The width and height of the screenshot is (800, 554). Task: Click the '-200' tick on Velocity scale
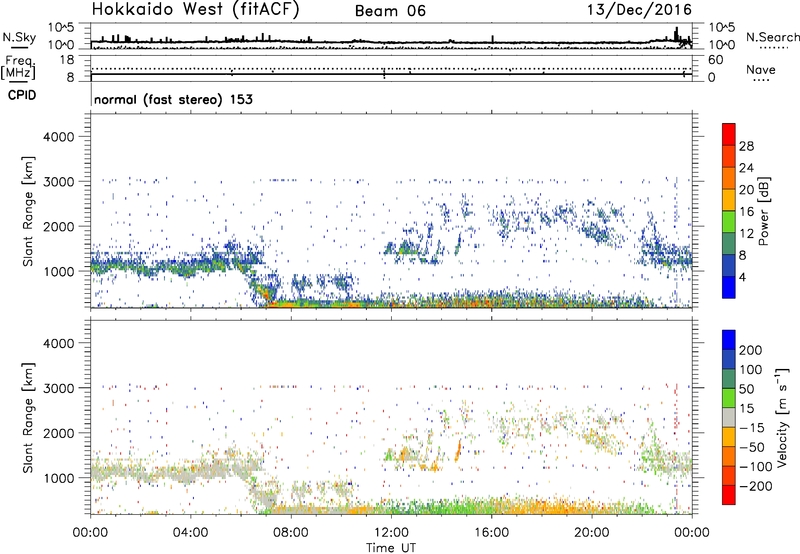click(x=754, y=486)
